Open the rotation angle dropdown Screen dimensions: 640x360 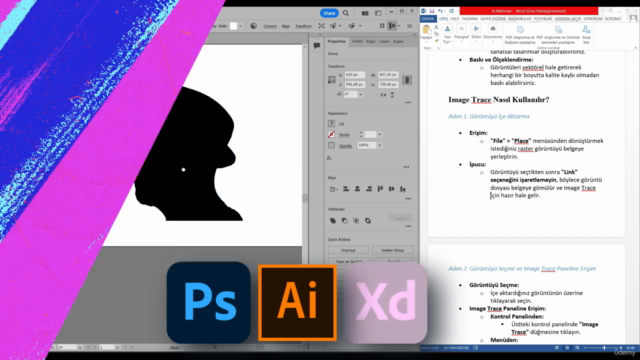click(361, 94)
